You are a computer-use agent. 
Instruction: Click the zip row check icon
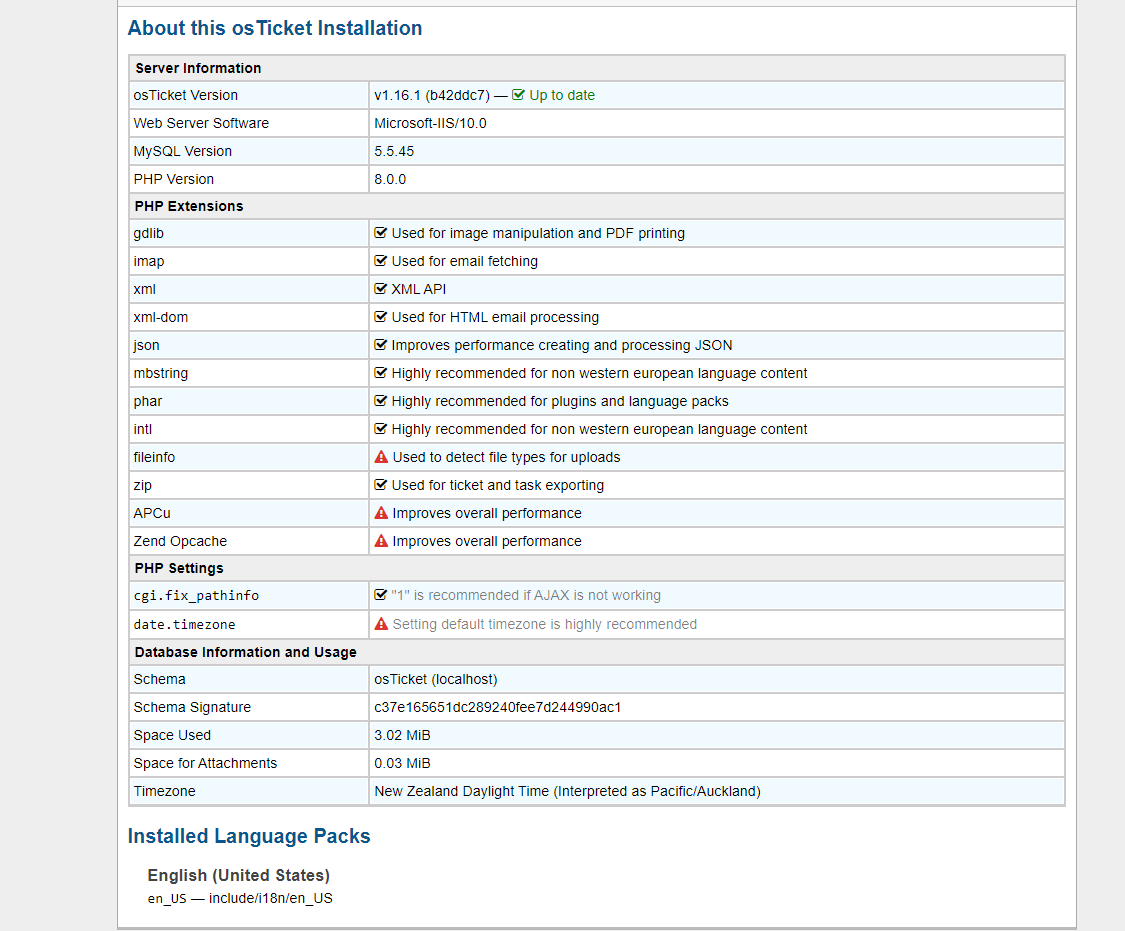point(380,484)
